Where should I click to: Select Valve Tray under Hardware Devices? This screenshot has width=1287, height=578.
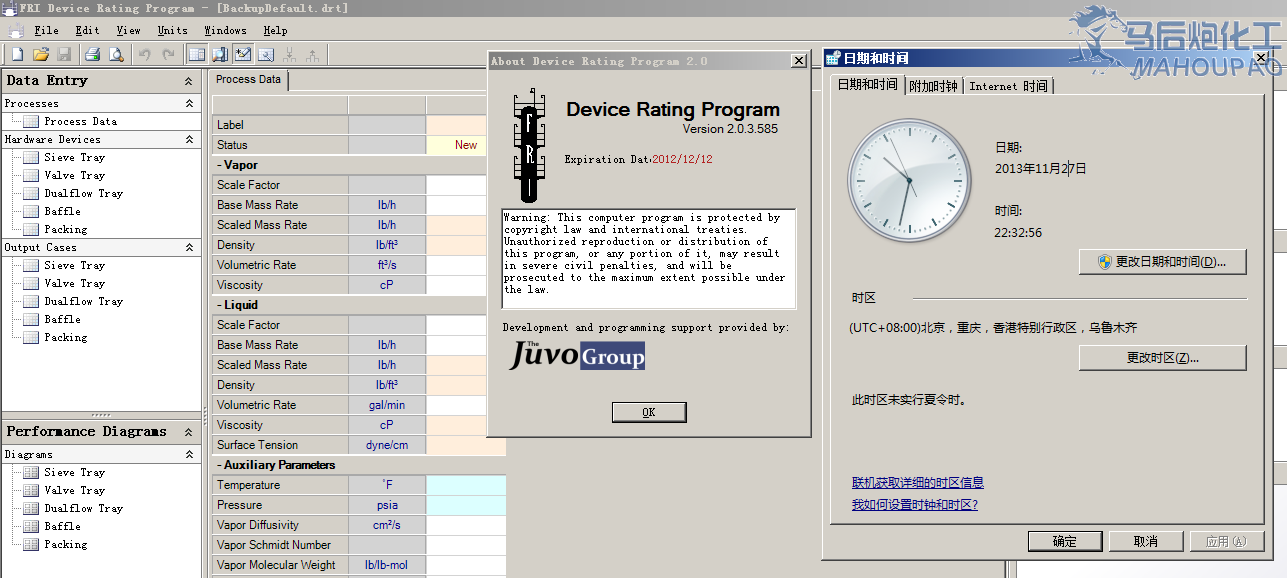(x=74, y=175)
